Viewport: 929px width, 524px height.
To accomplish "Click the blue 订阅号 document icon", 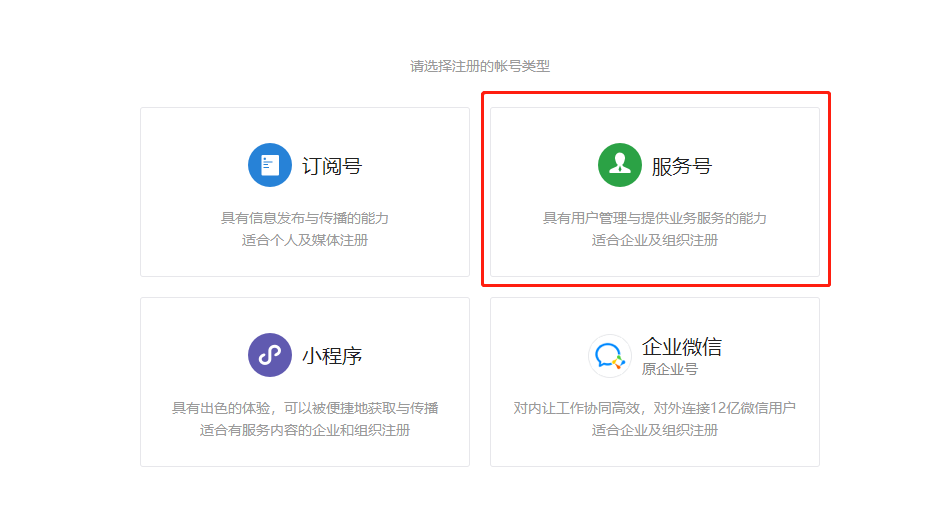I will pos(270,165).
